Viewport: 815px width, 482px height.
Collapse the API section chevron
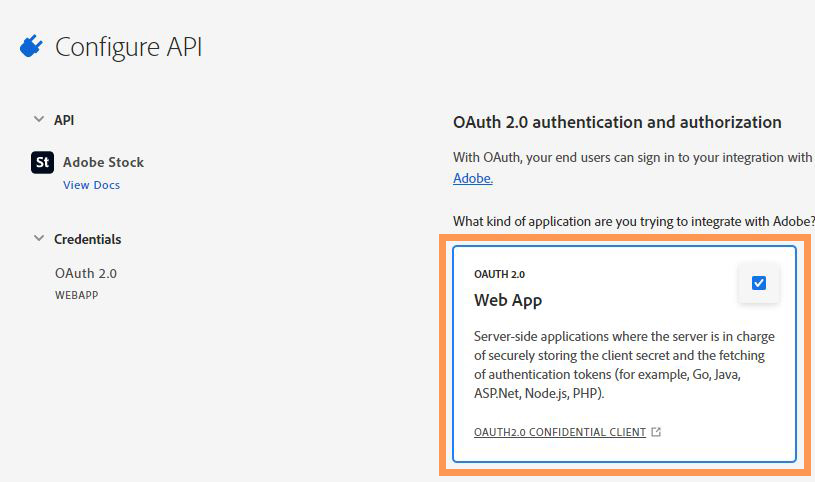click(39, 120)
